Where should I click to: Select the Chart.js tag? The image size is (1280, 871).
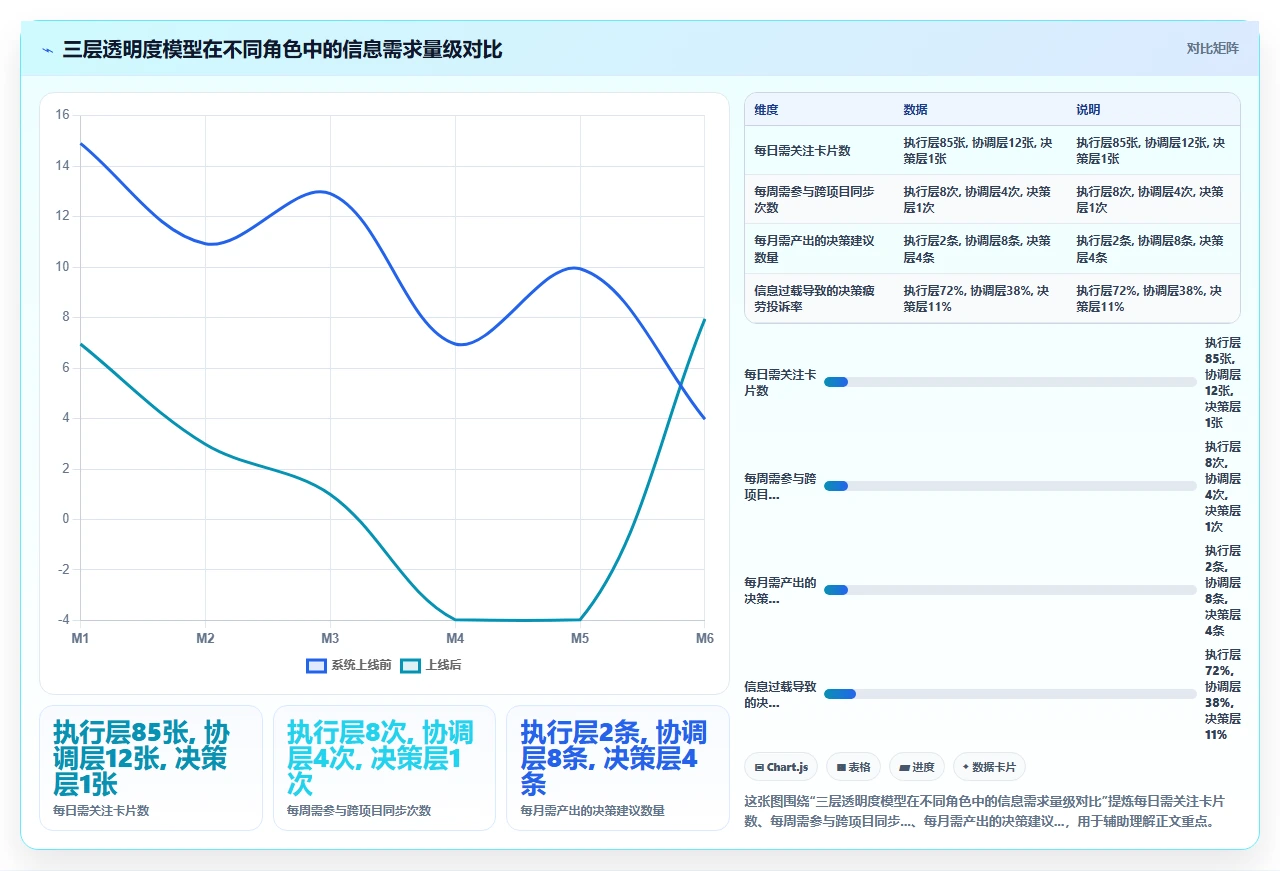781,767
